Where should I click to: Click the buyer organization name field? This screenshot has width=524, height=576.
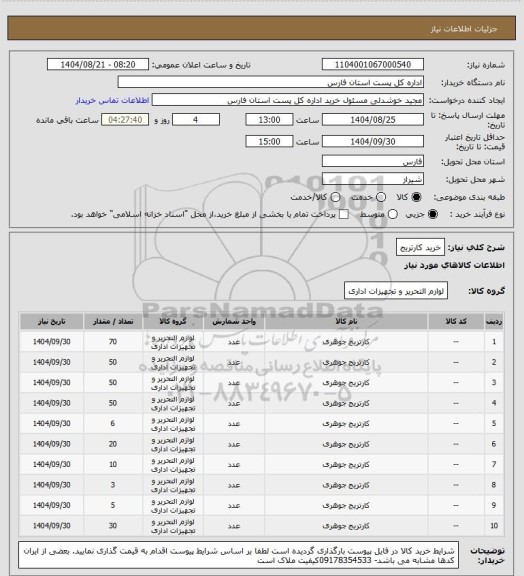tap(270, 82)
